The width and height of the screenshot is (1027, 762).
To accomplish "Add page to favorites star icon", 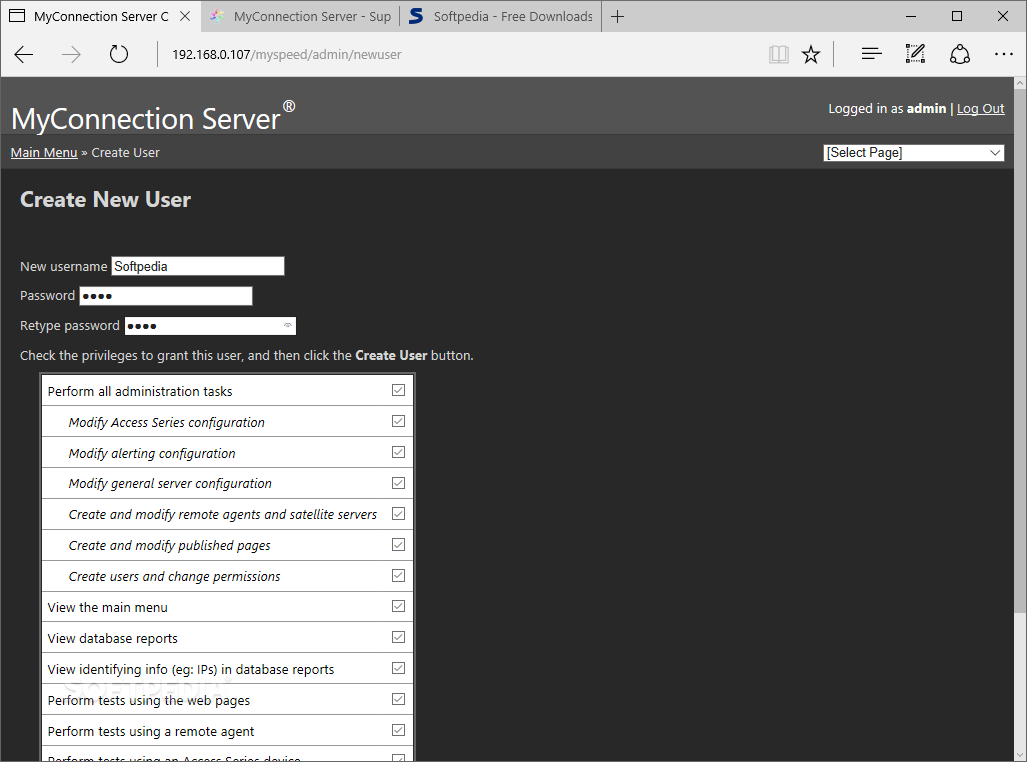I will pos(811,54).
